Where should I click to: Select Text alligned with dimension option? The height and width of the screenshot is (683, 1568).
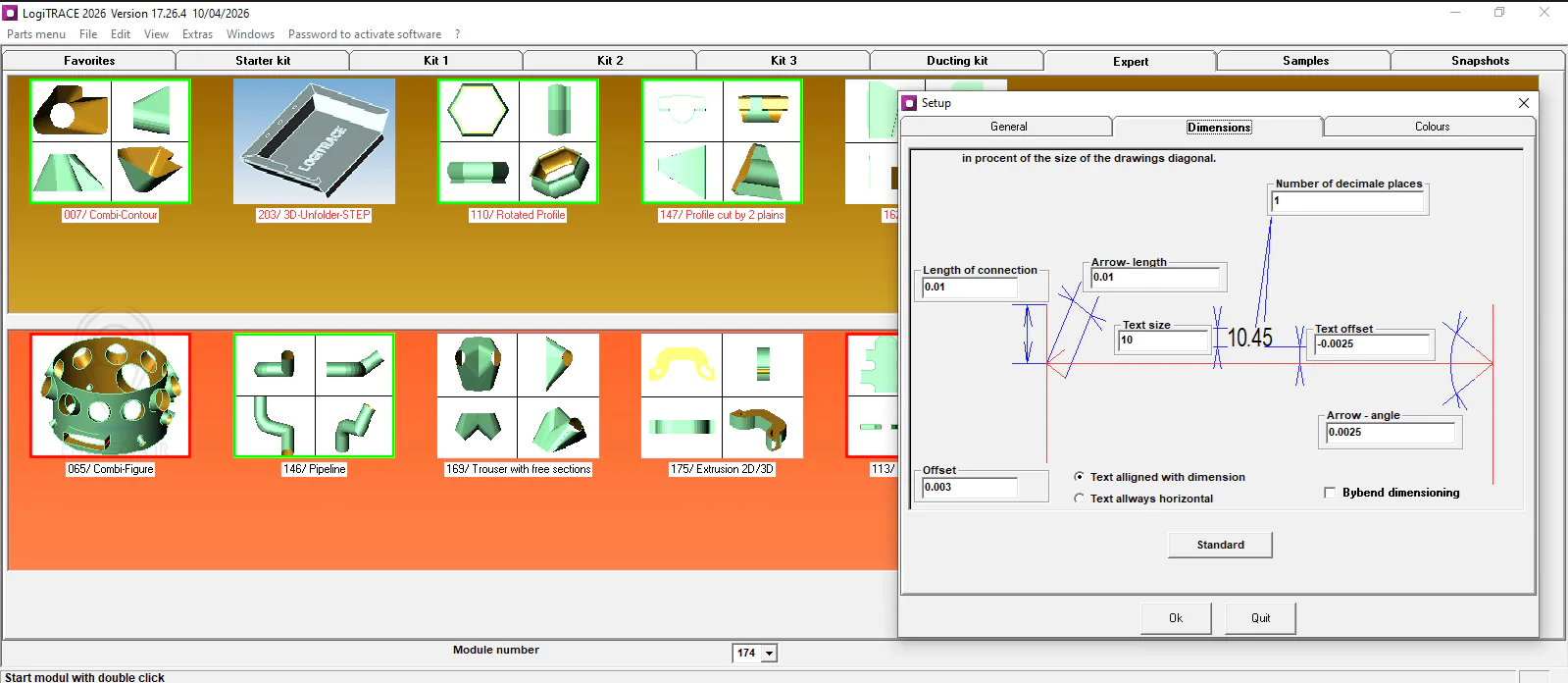point(1079,477)
